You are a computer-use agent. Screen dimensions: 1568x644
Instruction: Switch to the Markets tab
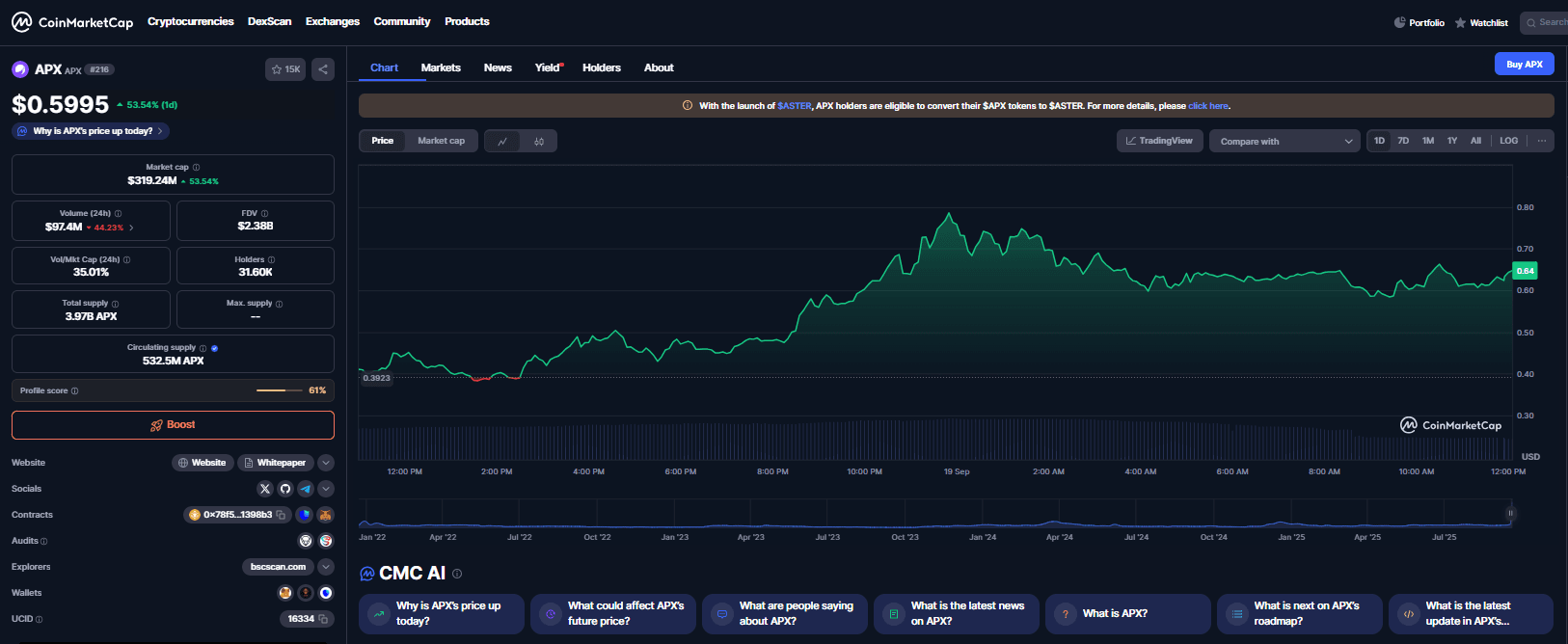[x=441, y=67]
